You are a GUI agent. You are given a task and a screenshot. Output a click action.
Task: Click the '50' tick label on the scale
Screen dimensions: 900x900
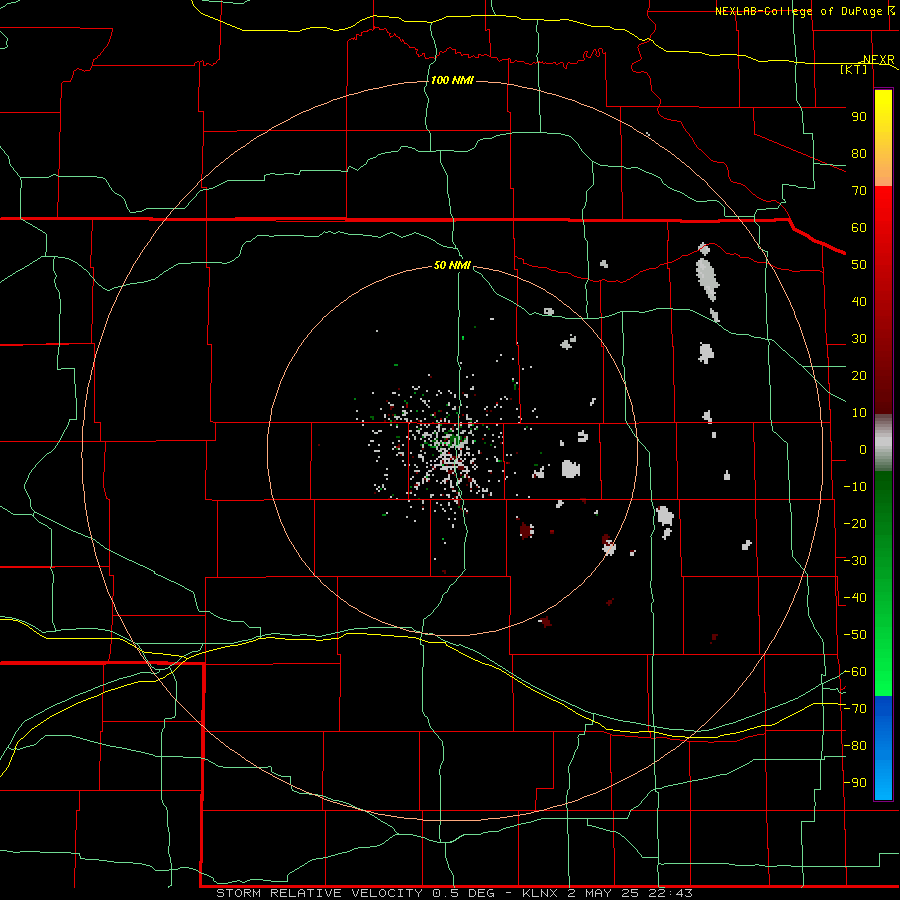[859, 265]
